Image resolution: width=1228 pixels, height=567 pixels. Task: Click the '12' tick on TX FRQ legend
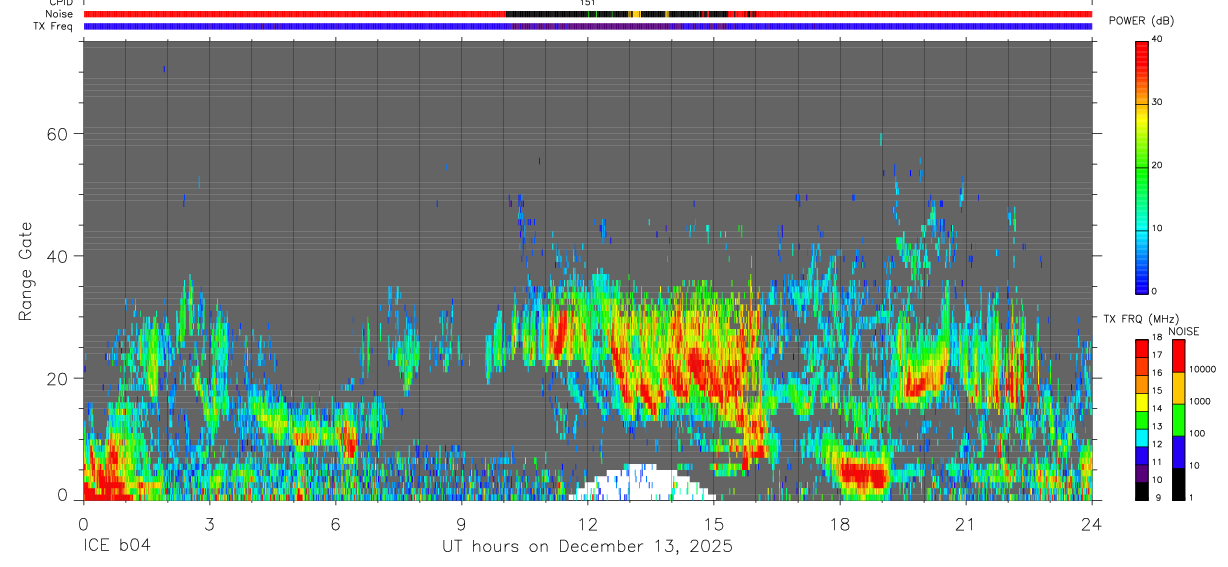coord(1158,444)
